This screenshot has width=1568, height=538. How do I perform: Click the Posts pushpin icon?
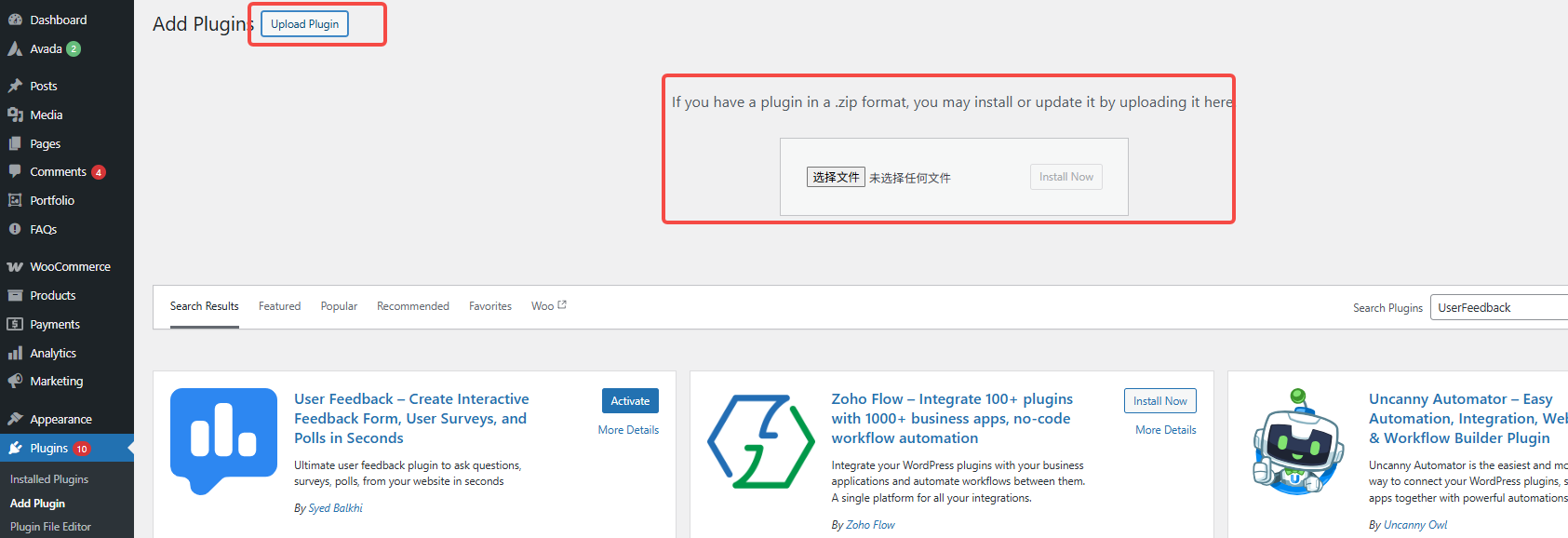(15, 86)
